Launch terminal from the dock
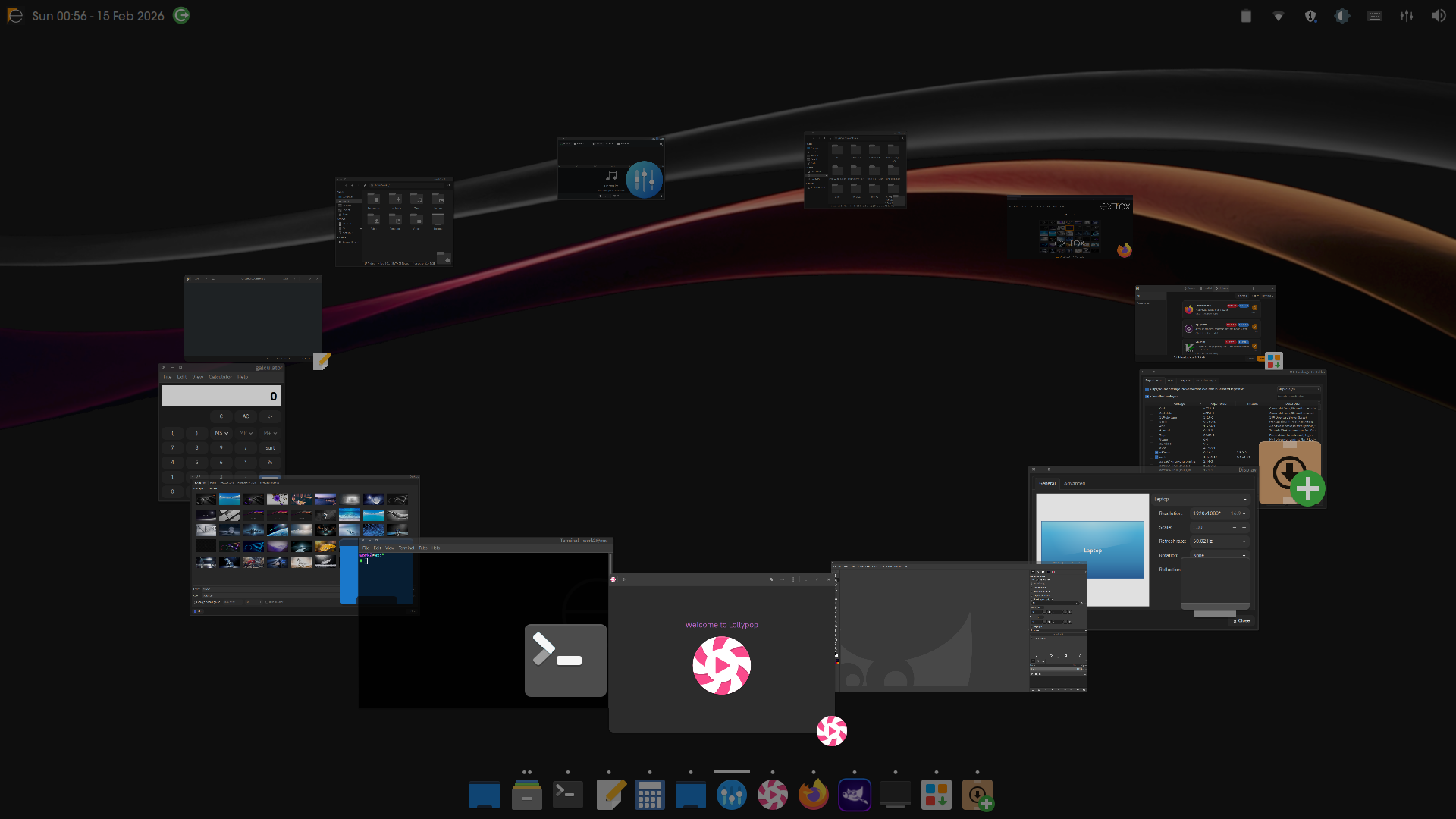1456x819 pixels. [568, 795]
